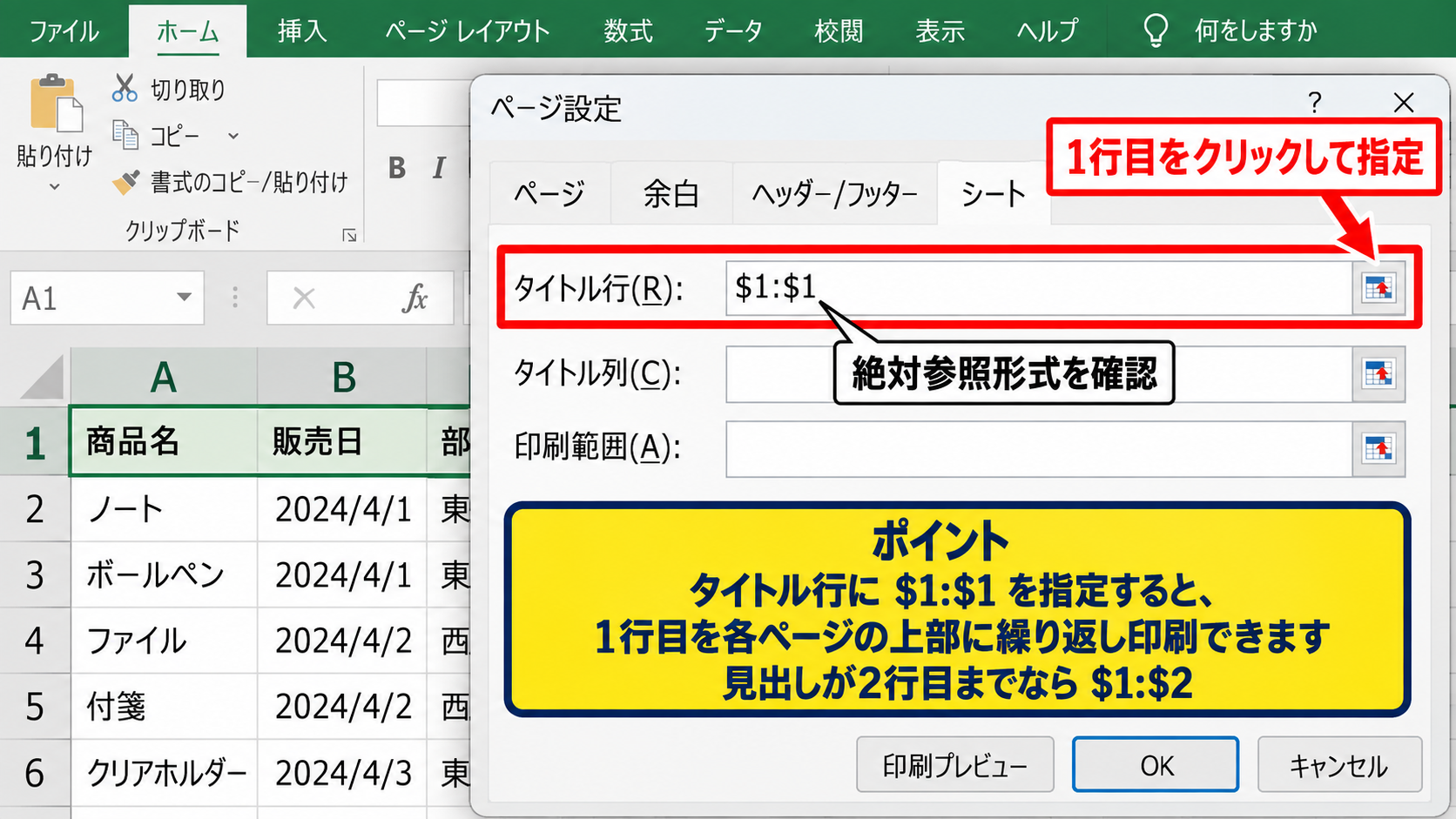The image size is (1456, 819).
Task: Open the ファイル tab
Action: pos(64,31)
